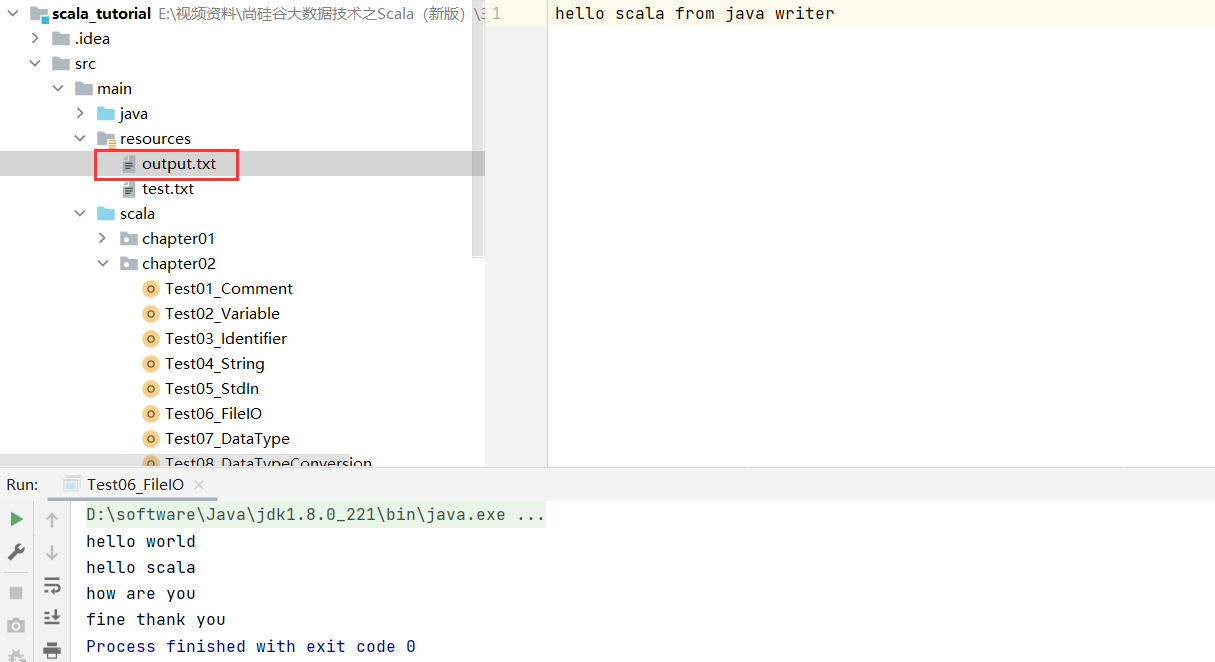The height and width of the screenshot is (662, 1215).
Task: Toggle soft-wrap in Run console
Action: [52, 585]
